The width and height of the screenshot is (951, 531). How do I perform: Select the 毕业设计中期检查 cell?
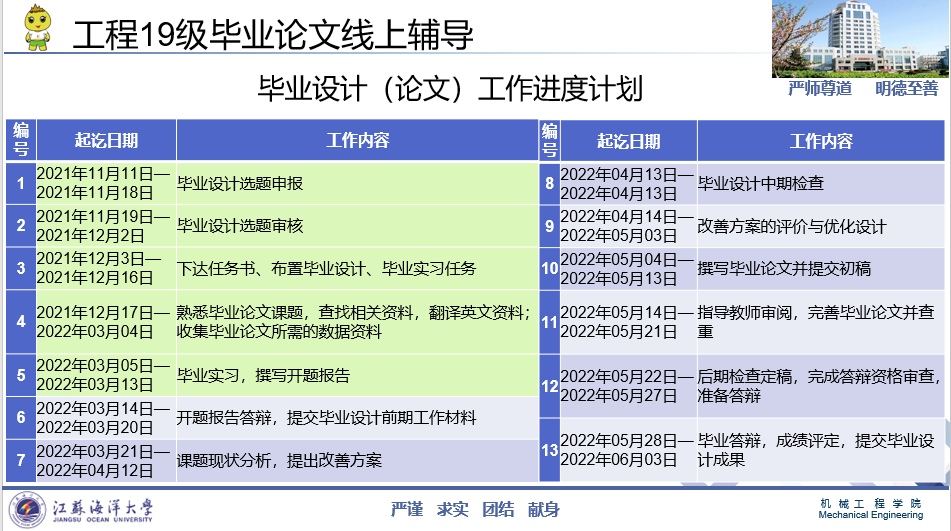[x=761, y=184]
